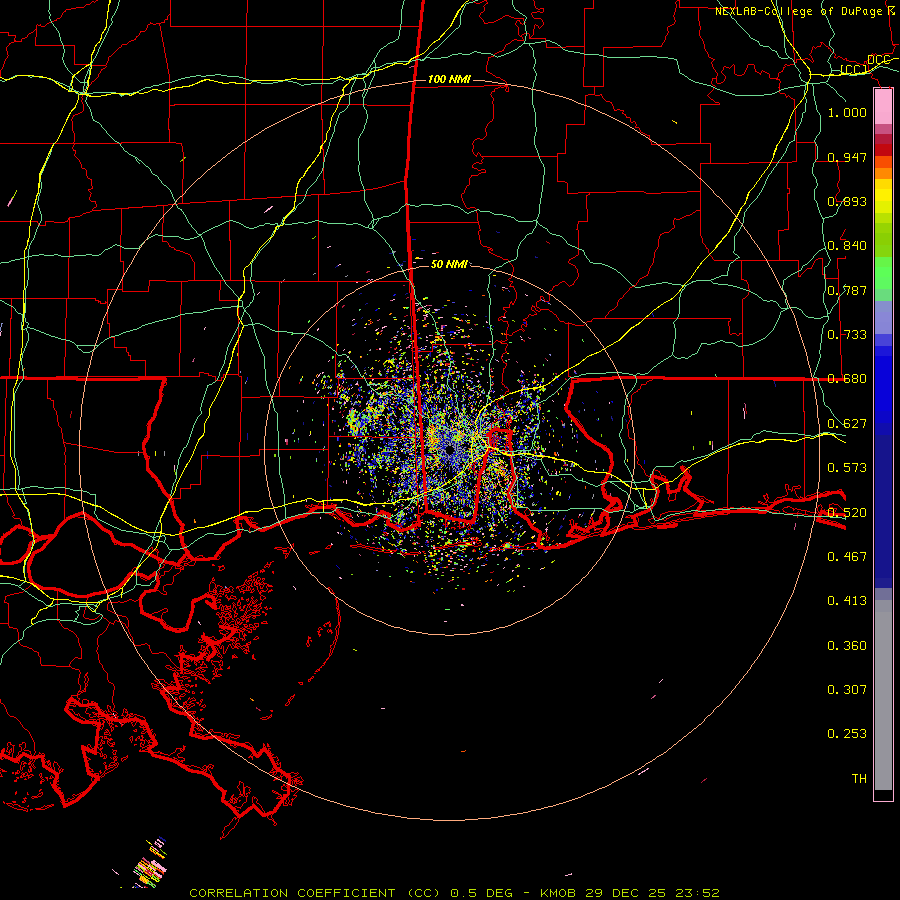Pick the lavender segment of the color bar

[883, 317]
